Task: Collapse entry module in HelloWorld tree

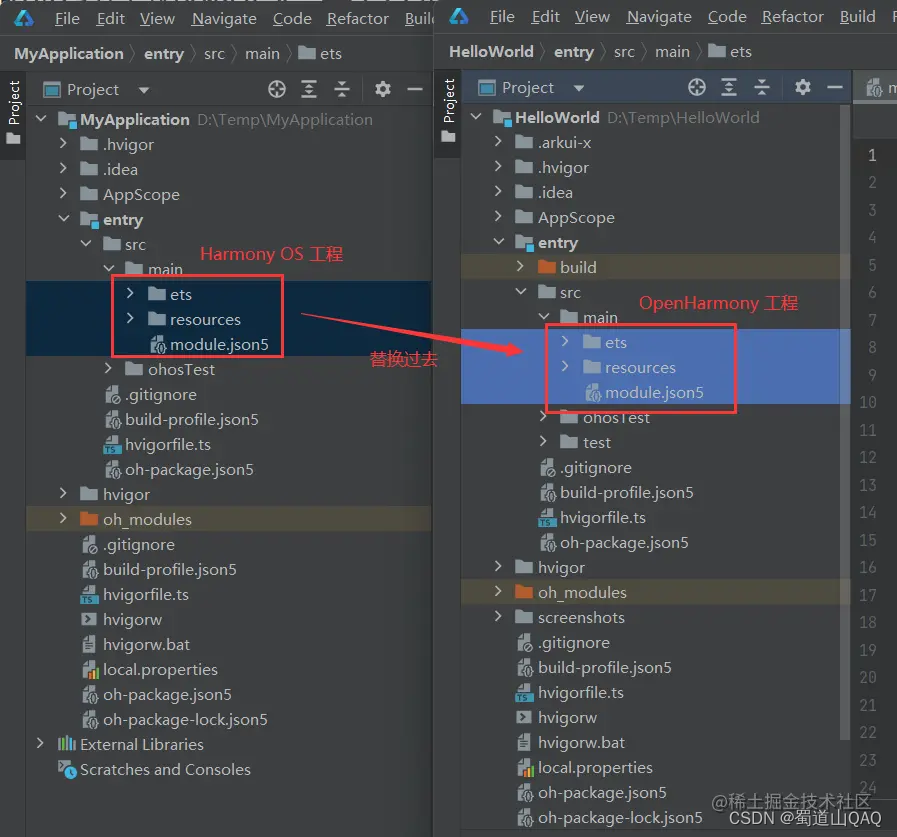Action: [499, 241]
